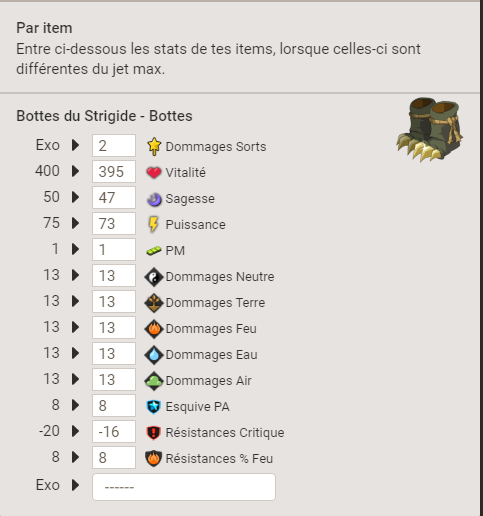
Task: Open the bottom Exo dashed dropdown field
Action: click(x=184, y=487)
